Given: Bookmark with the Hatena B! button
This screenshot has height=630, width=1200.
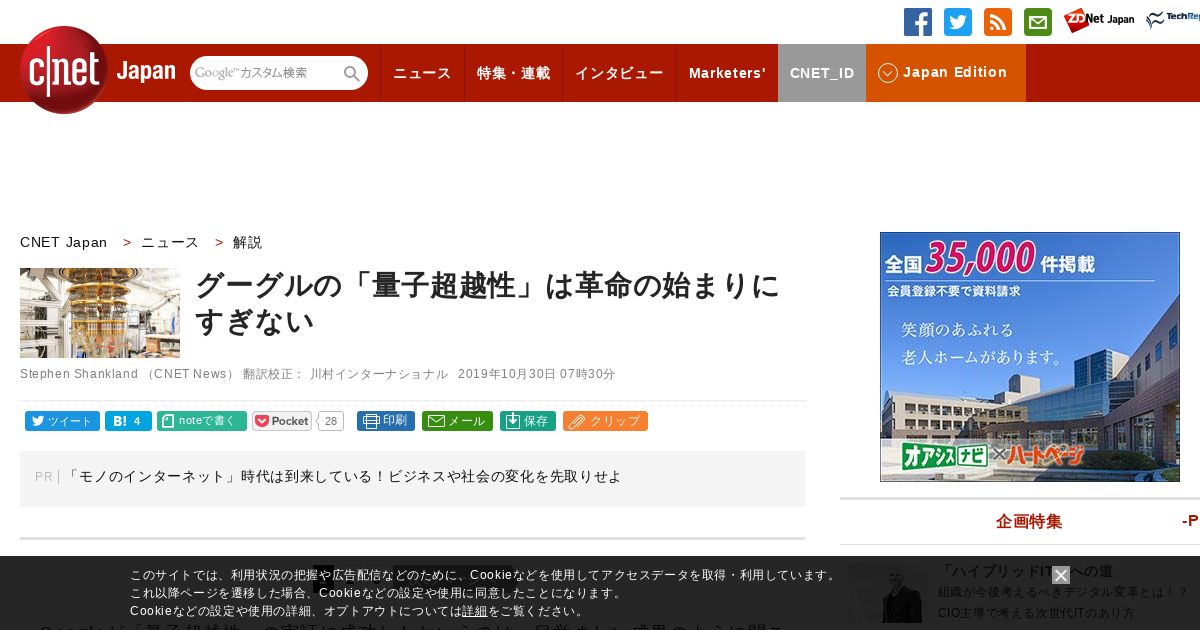Looking at the screenshot, I should pos(128,421).
